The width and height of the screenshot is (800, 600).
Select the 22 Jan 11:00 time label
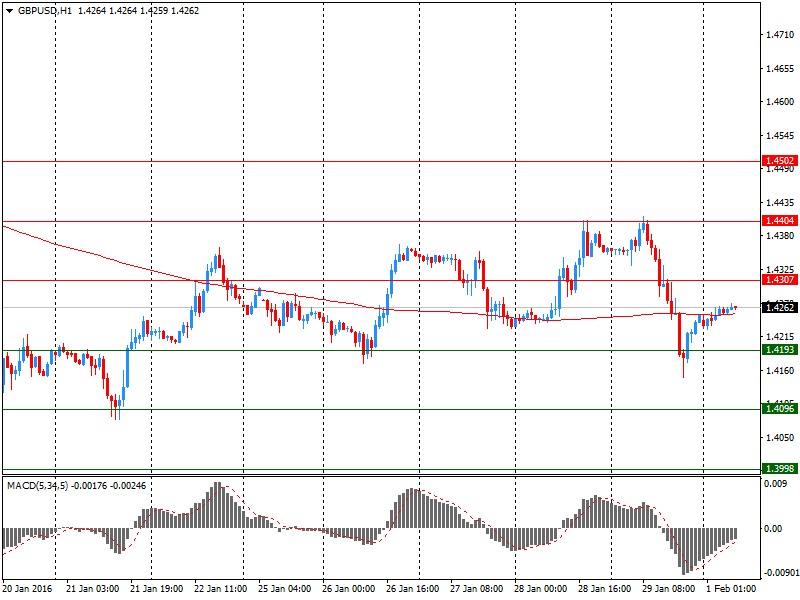pos(220,588)
